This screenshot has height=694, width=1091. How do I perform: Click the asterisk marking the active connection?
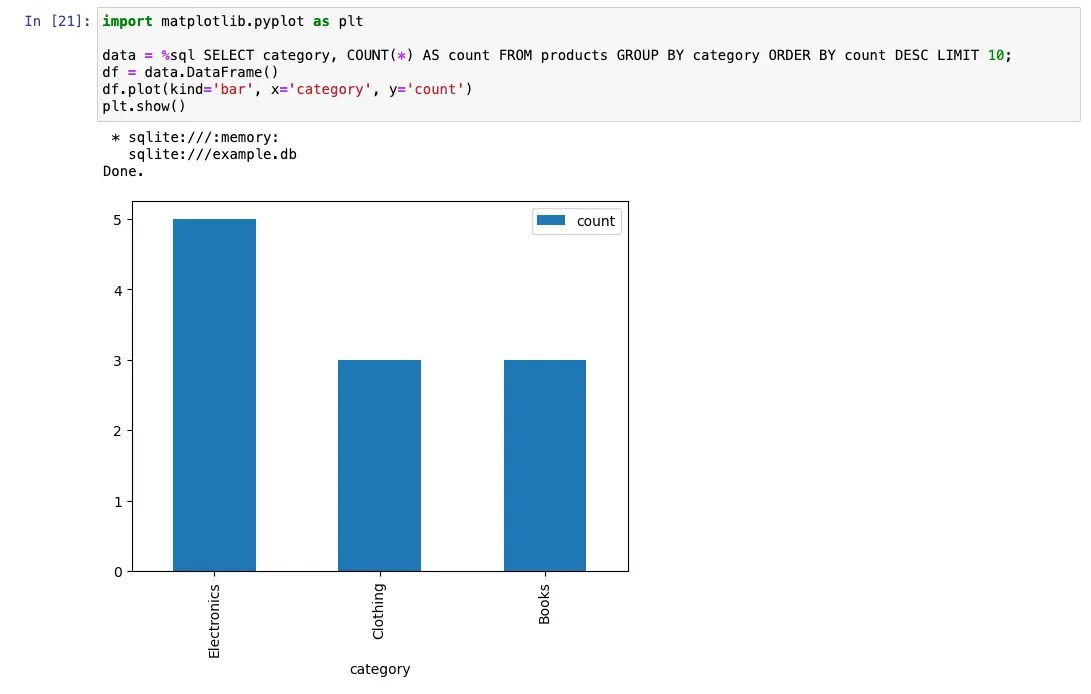115,137
